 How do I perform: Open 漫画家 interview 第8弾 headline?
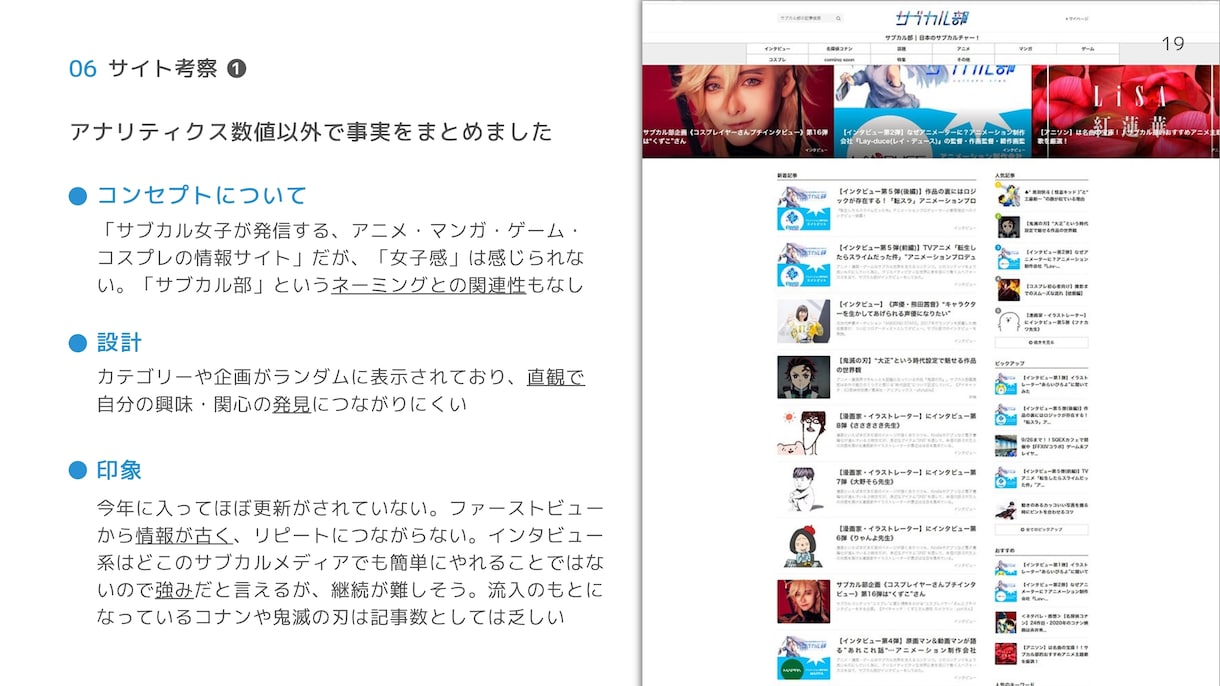tap(907, 419)
